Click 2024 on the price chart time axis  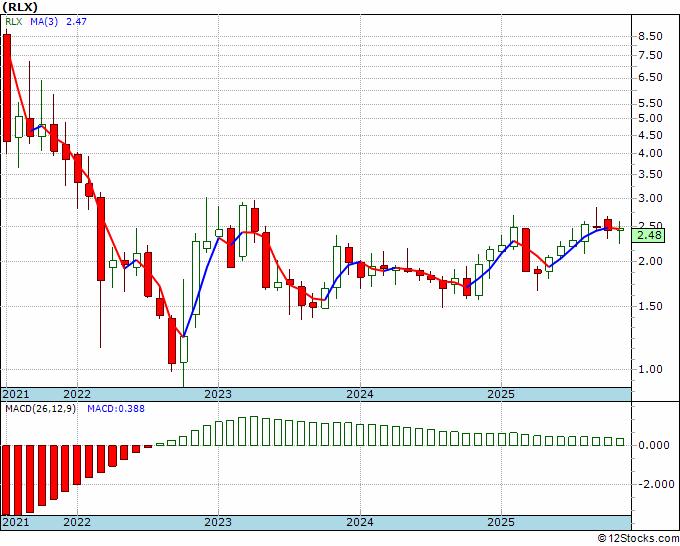pos(360,394)
